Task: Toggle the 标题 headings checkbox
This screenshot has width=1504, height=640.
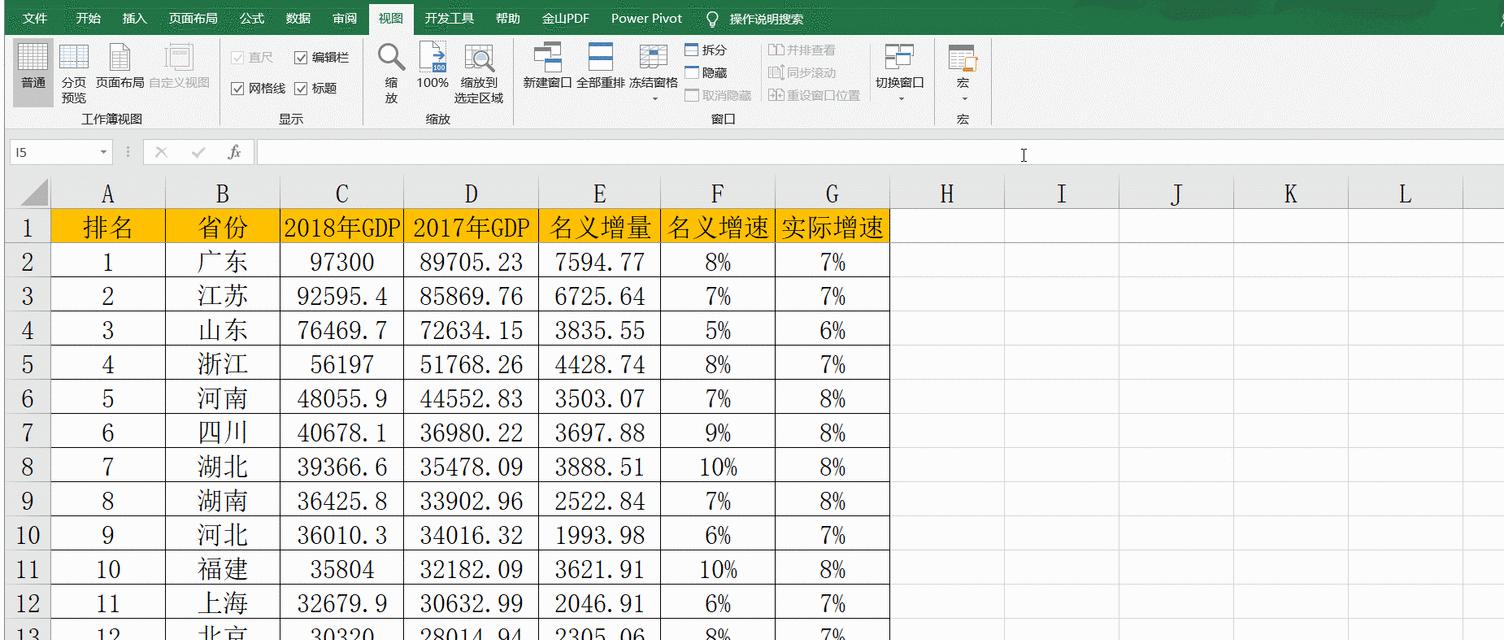Action: point(301,88)
